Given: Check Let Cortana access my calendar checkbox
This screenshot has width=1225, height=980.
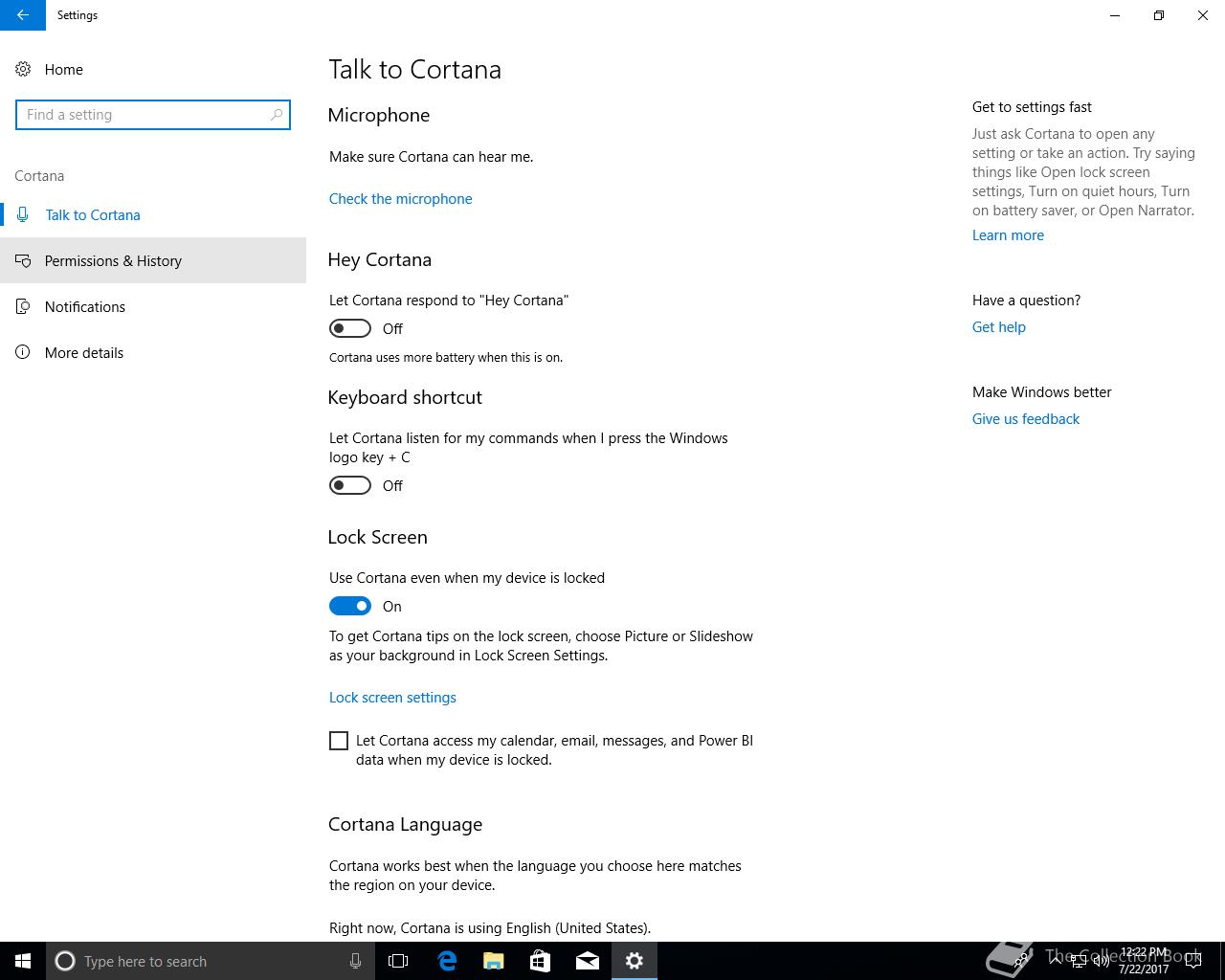Looking at the screenshot, I should 339,741.
